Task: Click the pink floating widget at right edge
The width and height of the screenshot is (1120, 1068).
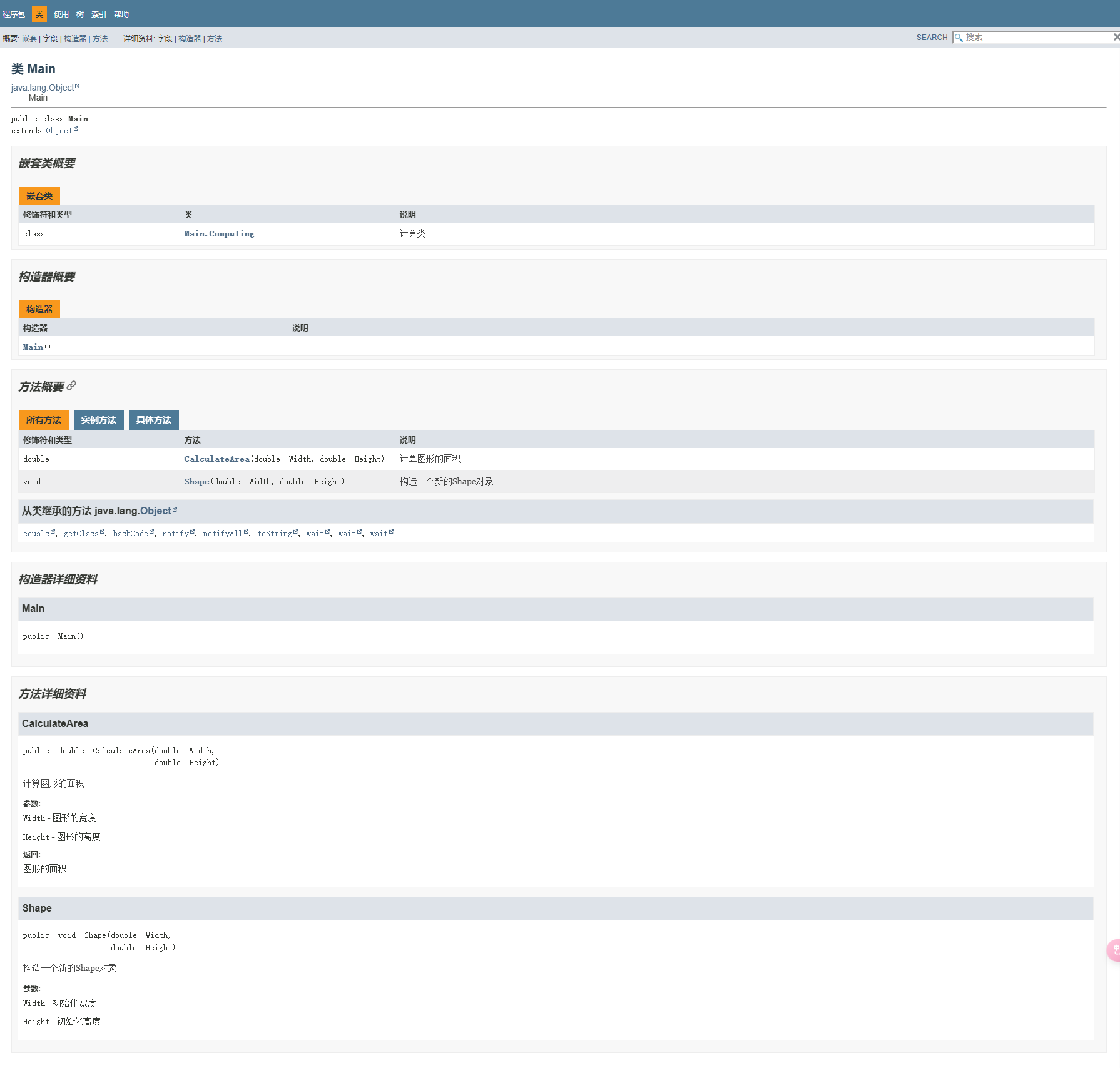Action: tap(1114, 950)
